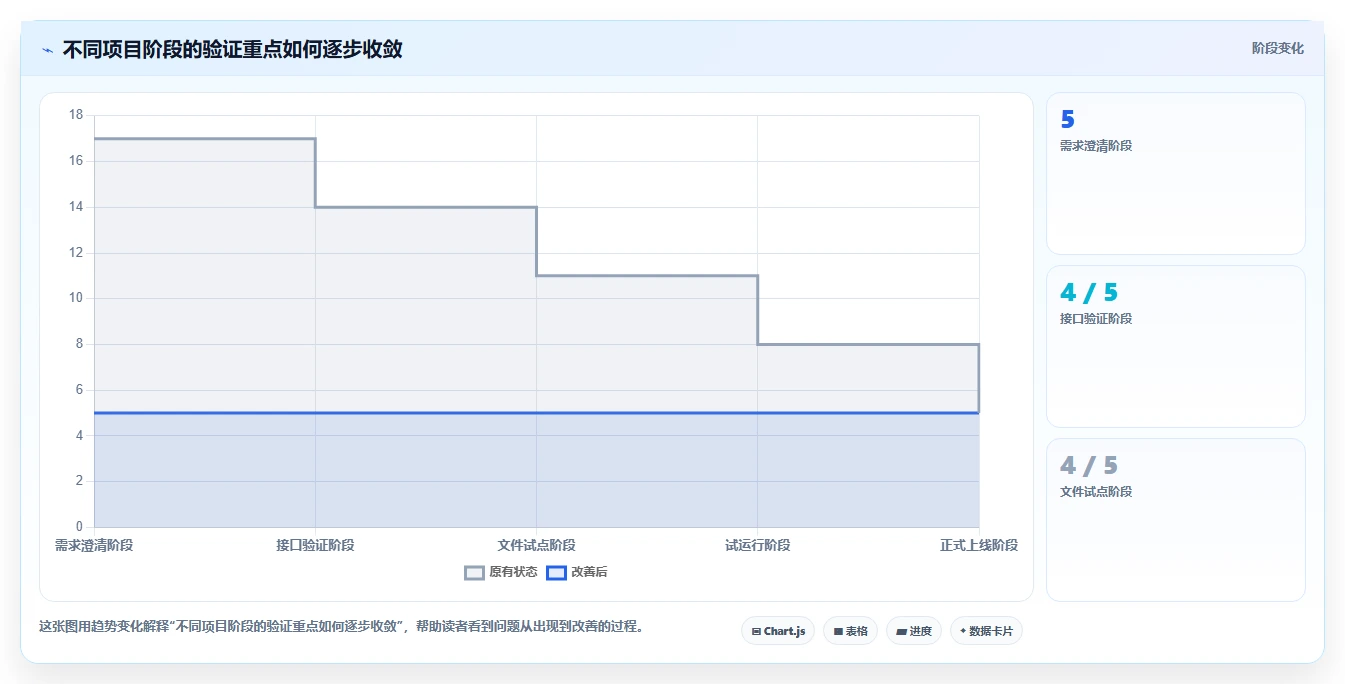1345x684 pixels.
Task: Click the 文件试点阶段 axis label
Action: (x=536, y=545)
